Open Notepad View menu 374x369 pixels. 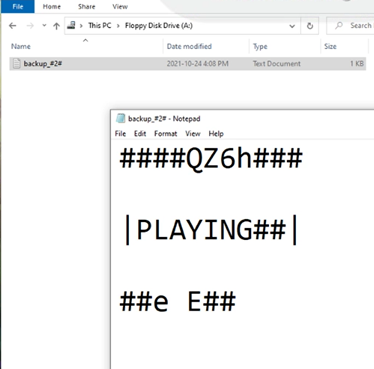point(193,134)
